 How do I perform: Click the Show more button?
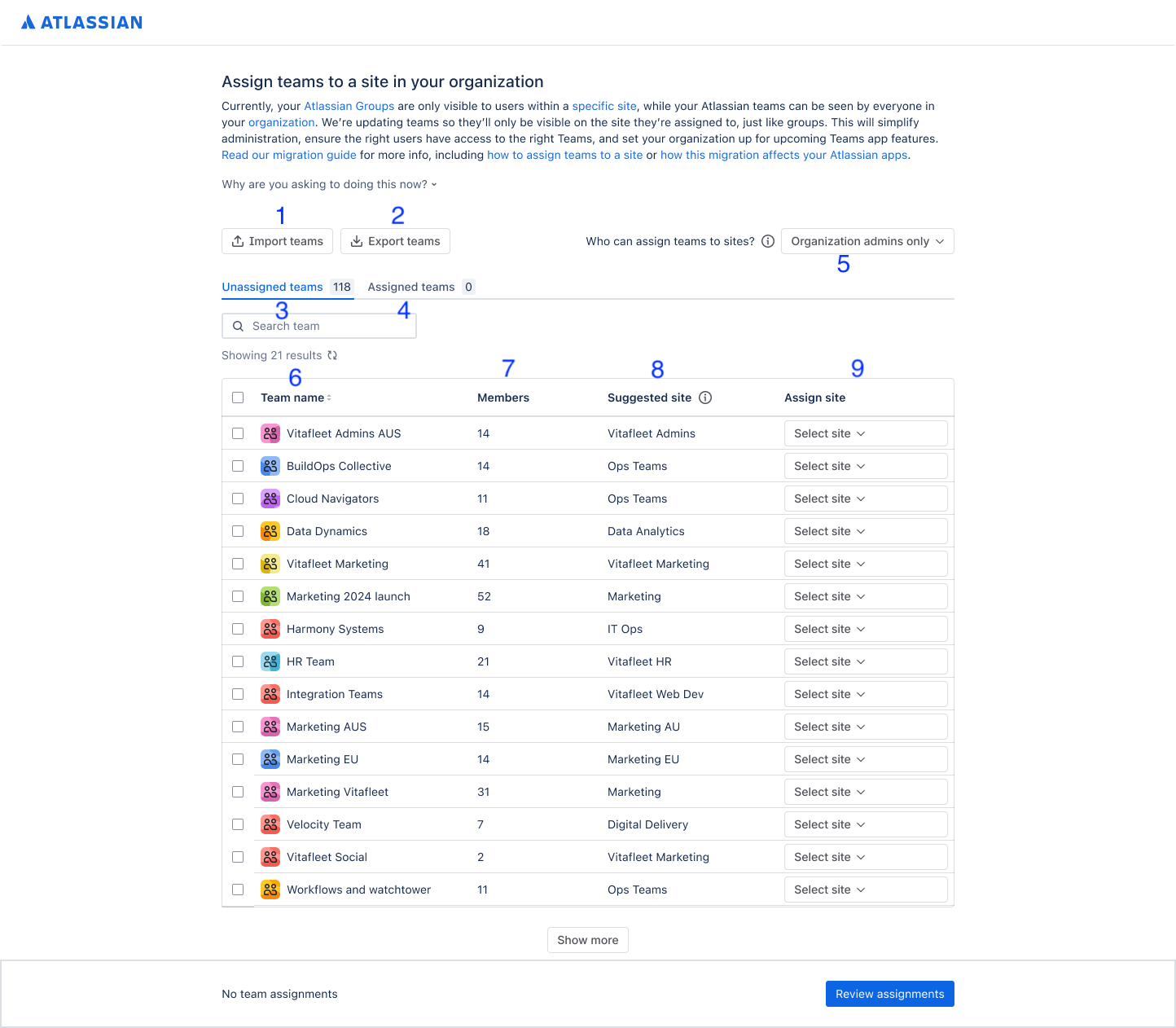pos(587,939)
